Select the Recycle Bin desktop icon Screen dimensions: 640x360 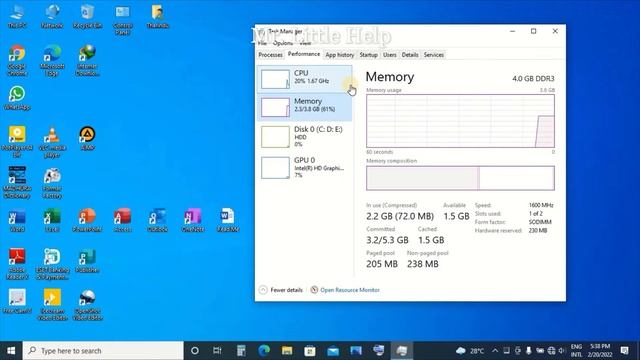(87, 17)
